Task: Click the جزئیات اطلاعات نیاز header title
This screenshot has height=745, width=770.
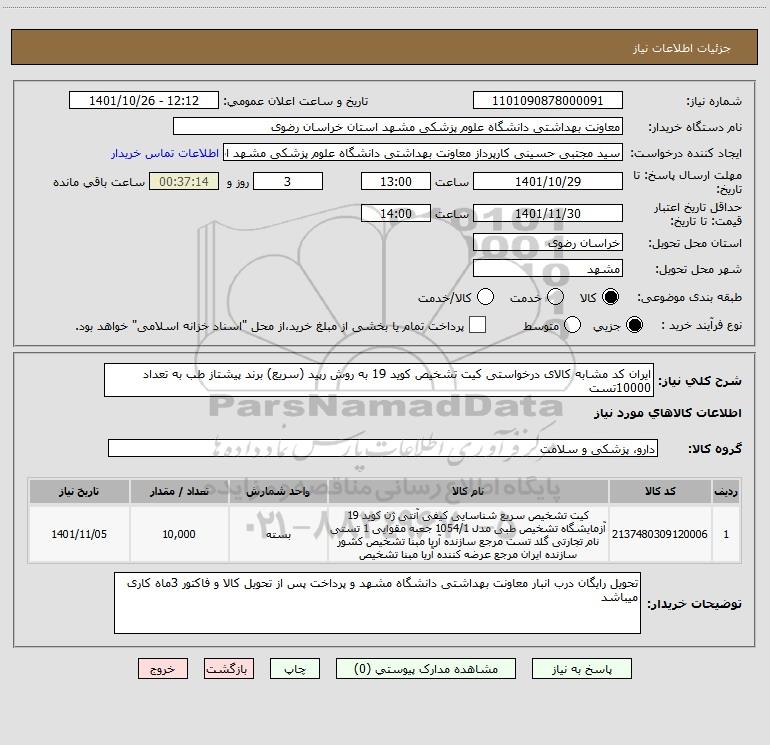Action: click(681, 48)
